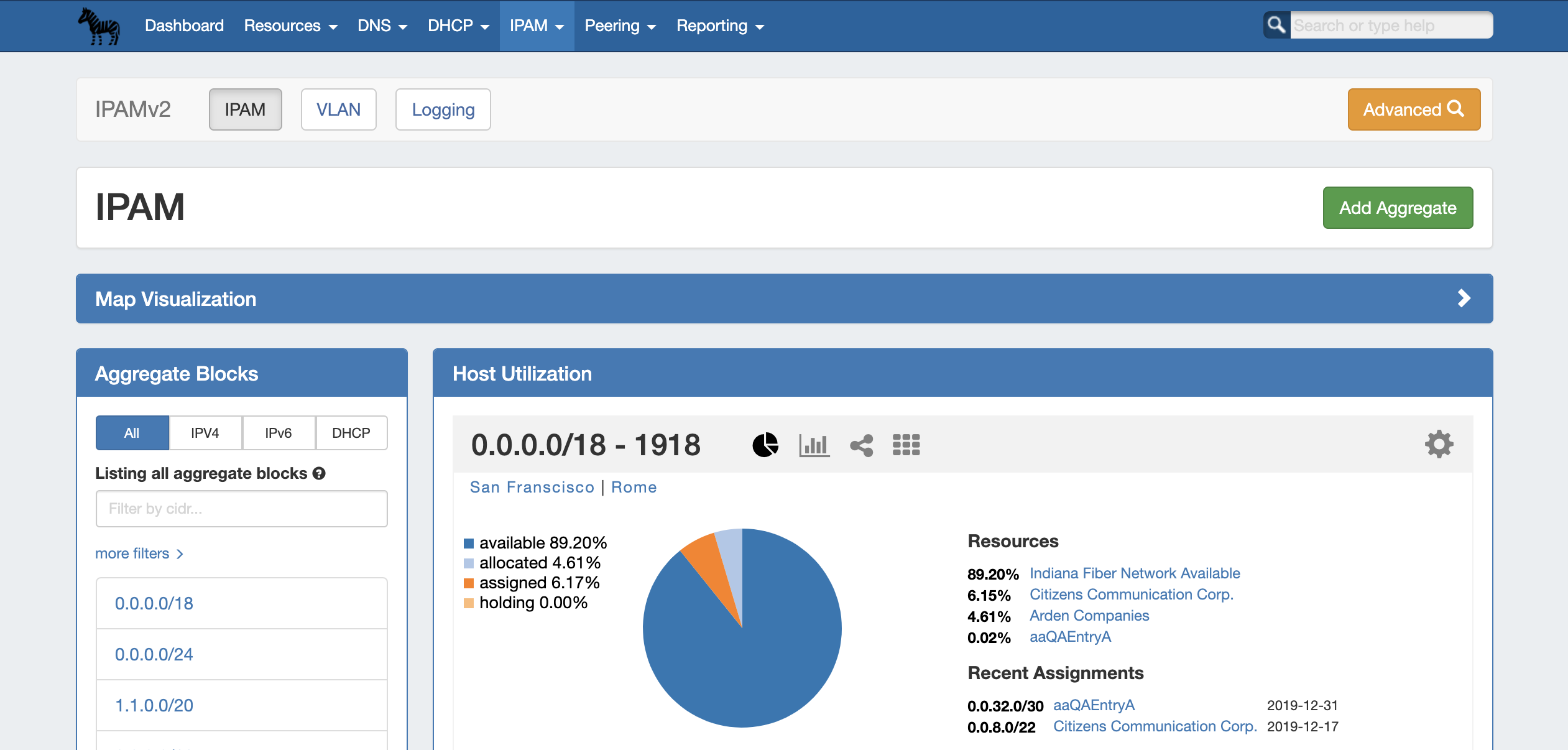Open Citizens Communication Corp. resource link
The height and width of the screenshot is (750, 1568).
tap(1131, 595)
